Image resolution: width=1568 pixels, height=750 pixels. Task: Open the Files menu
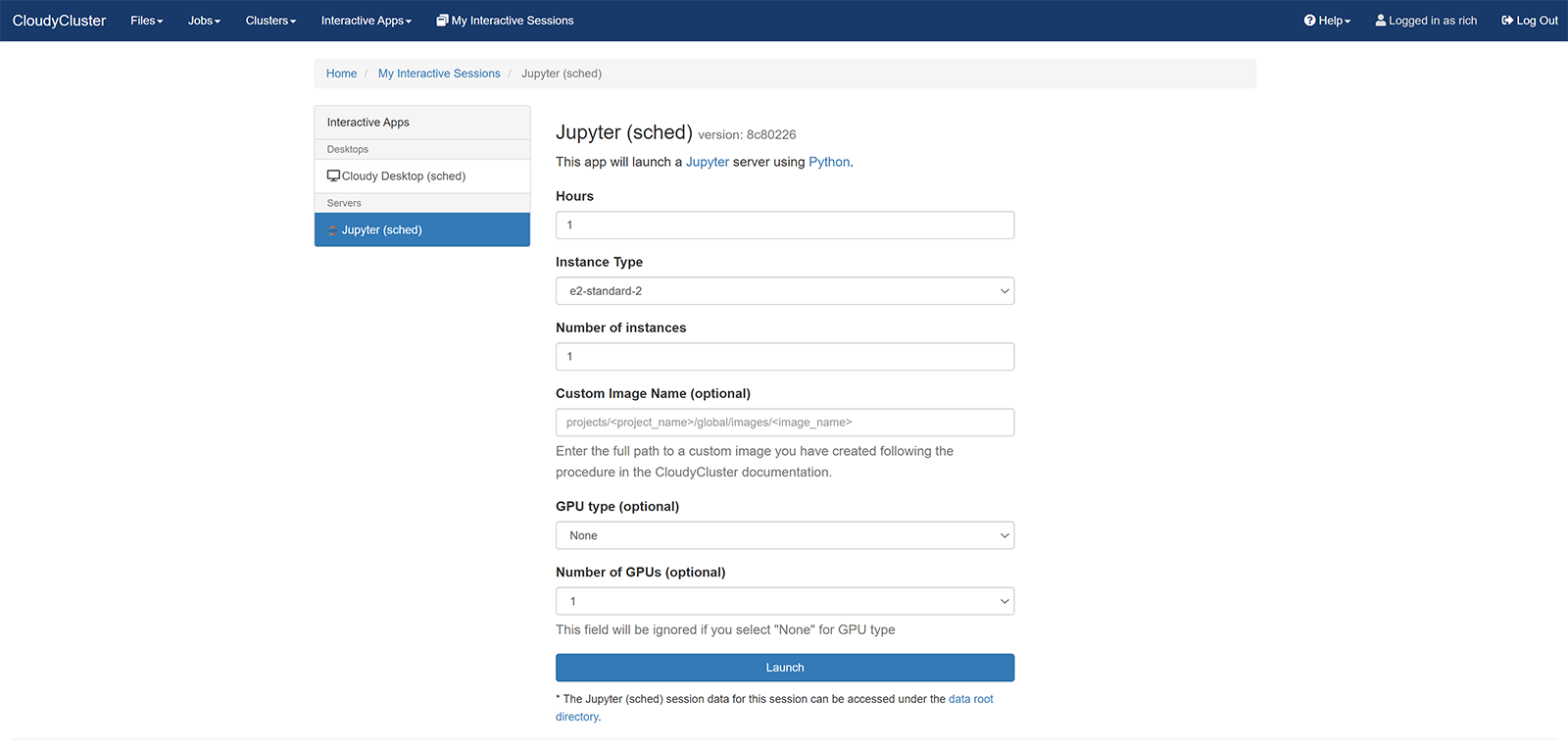[x=147, y=21]
